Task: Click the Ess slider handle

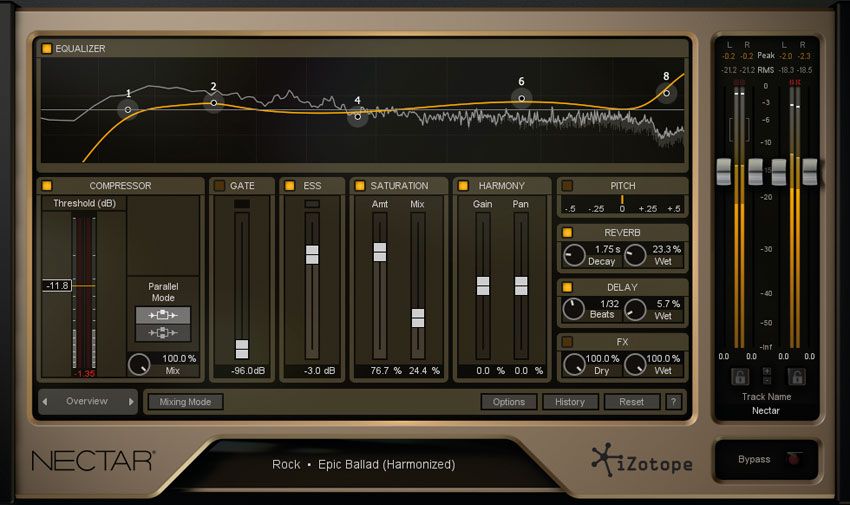Action: [x=312, y=255]
